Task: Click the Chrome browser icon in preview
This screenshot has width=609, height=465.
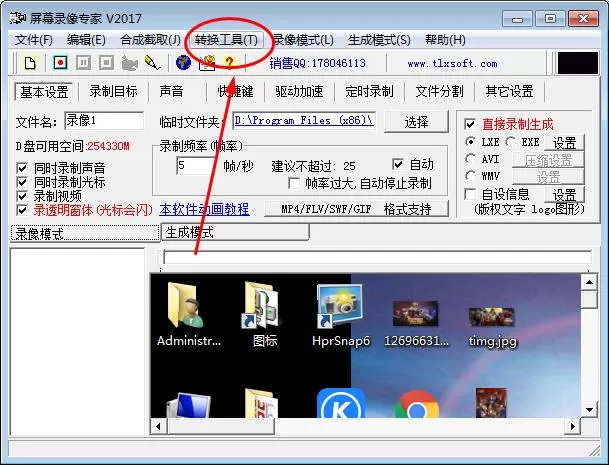Action: (x=417, y=405)
